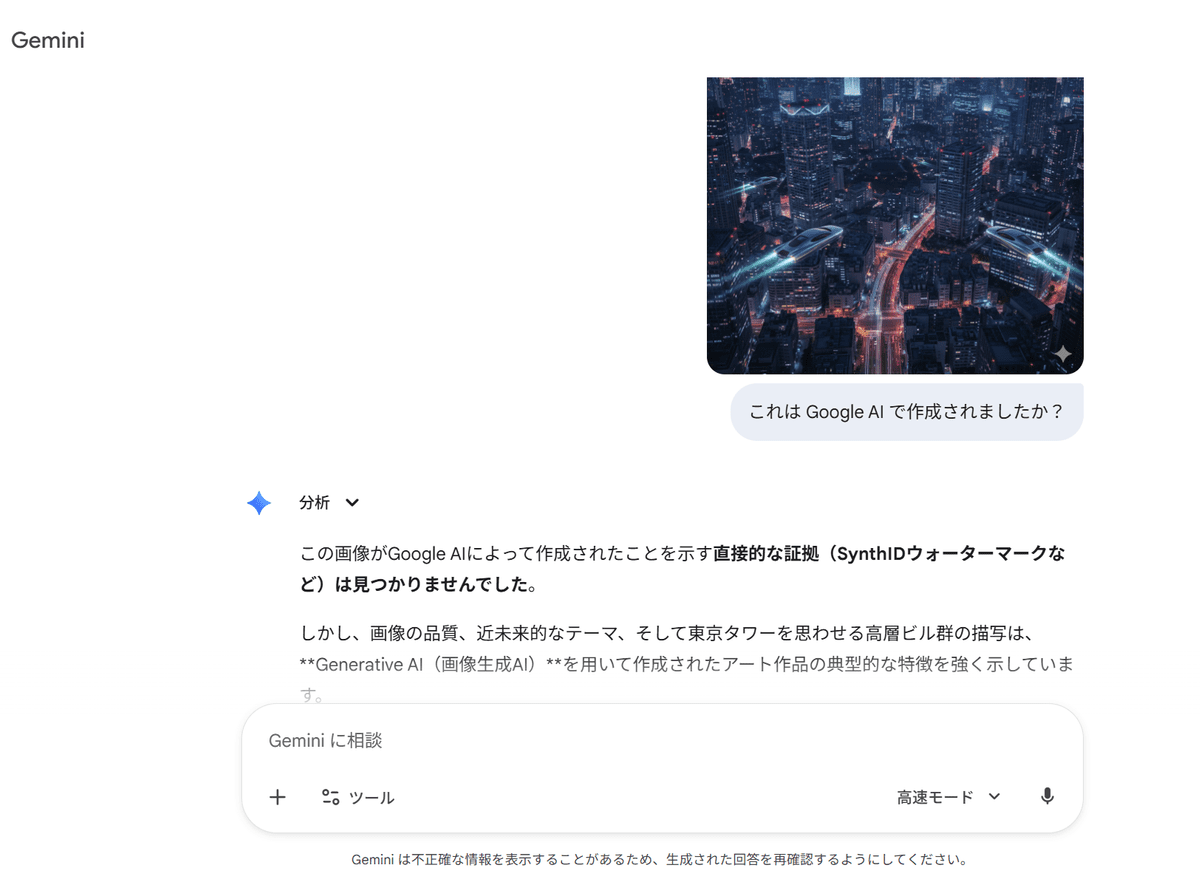This screenshot has width=1200, height=887.
Task: Open the uploaded night city image
Action: tap(895, 225)
